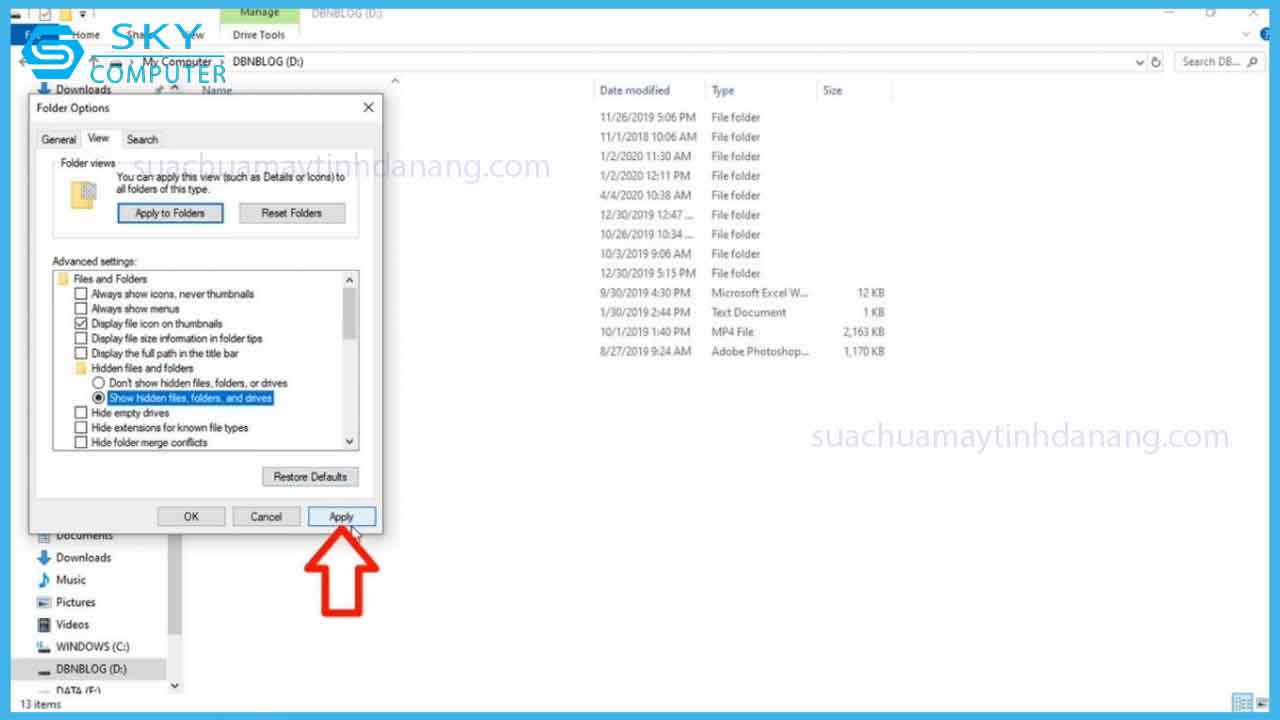Click the Apply to Folders button
The height and width of the screenshot is (720, 1280).
(x=170, y=212)
